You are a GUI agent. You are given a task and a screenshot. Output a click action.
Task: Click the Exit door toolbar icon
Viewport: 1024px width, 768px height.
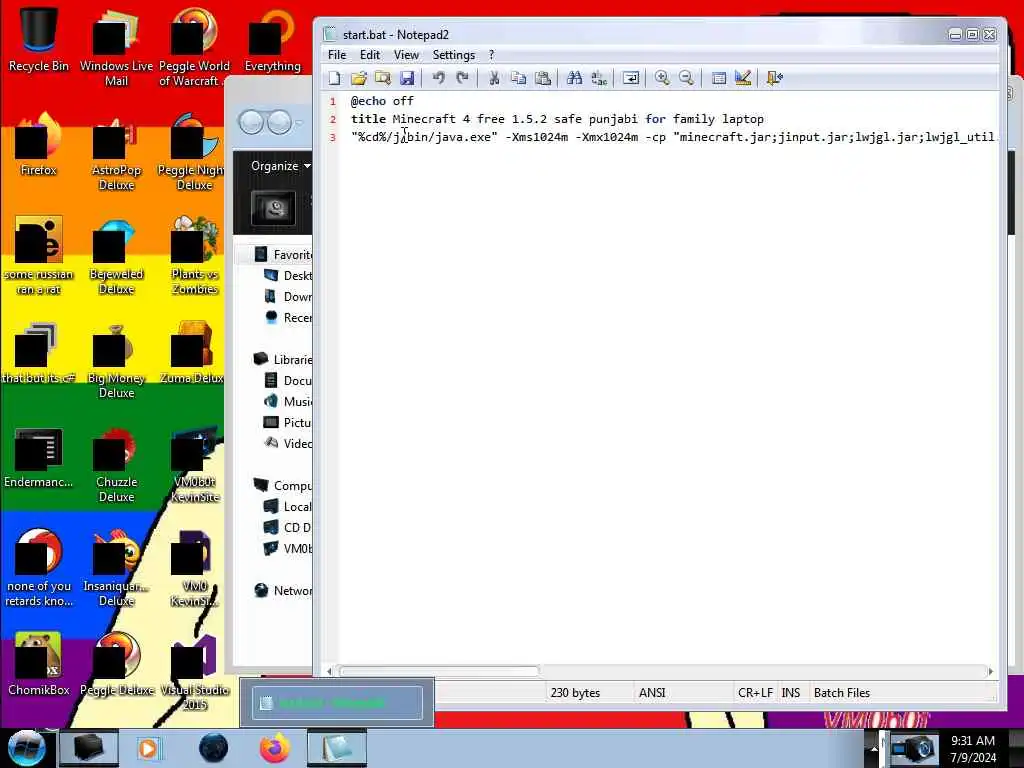[775, 78]
